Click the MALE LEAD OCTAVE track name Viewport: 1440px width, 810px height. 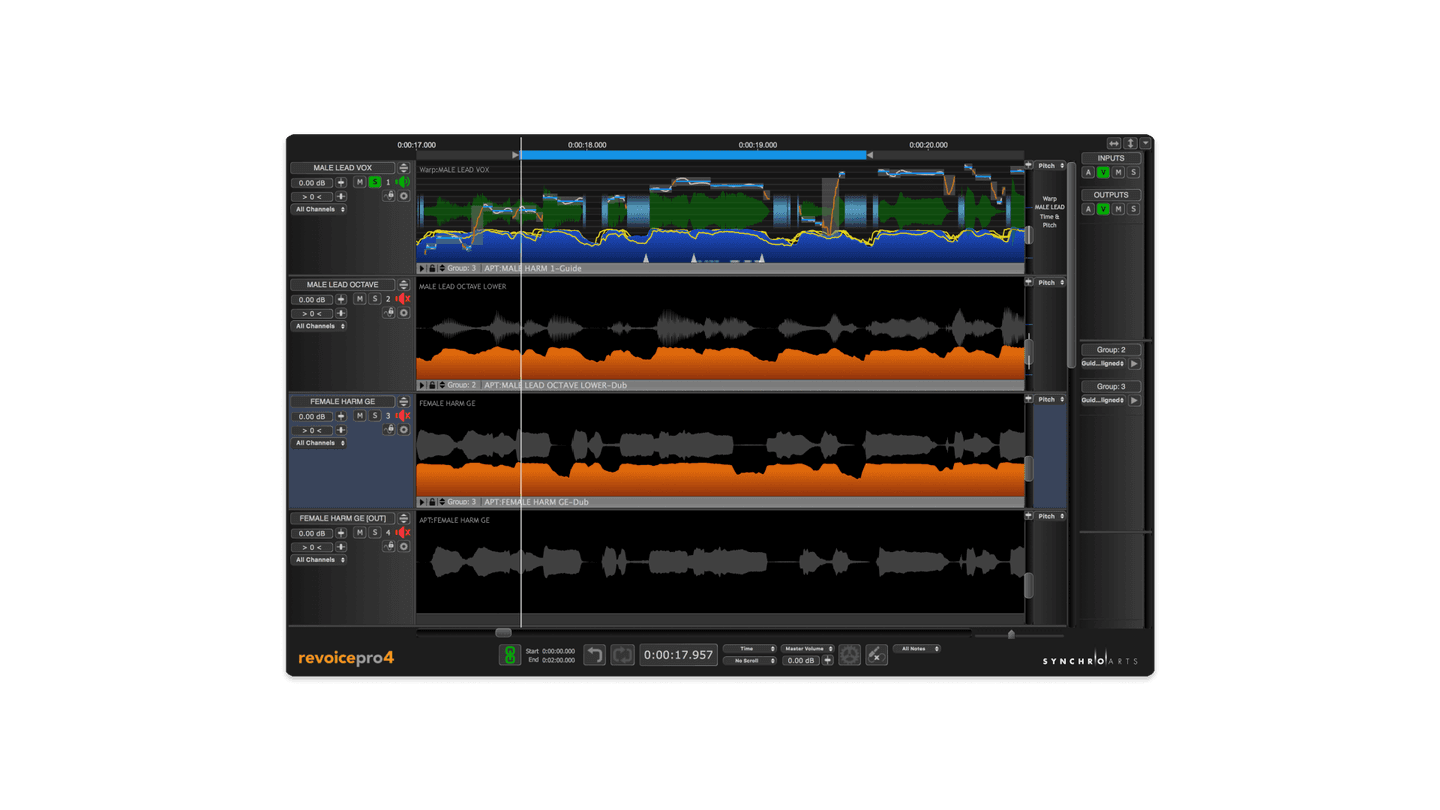pos(342,285)
